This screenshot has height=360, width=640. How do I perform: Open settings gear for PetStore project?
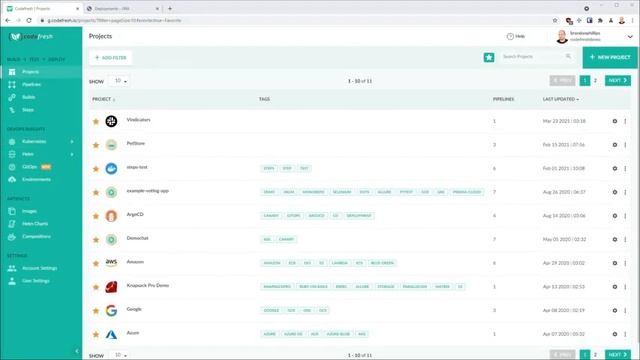pyautogui.click(x=615, y=145)
